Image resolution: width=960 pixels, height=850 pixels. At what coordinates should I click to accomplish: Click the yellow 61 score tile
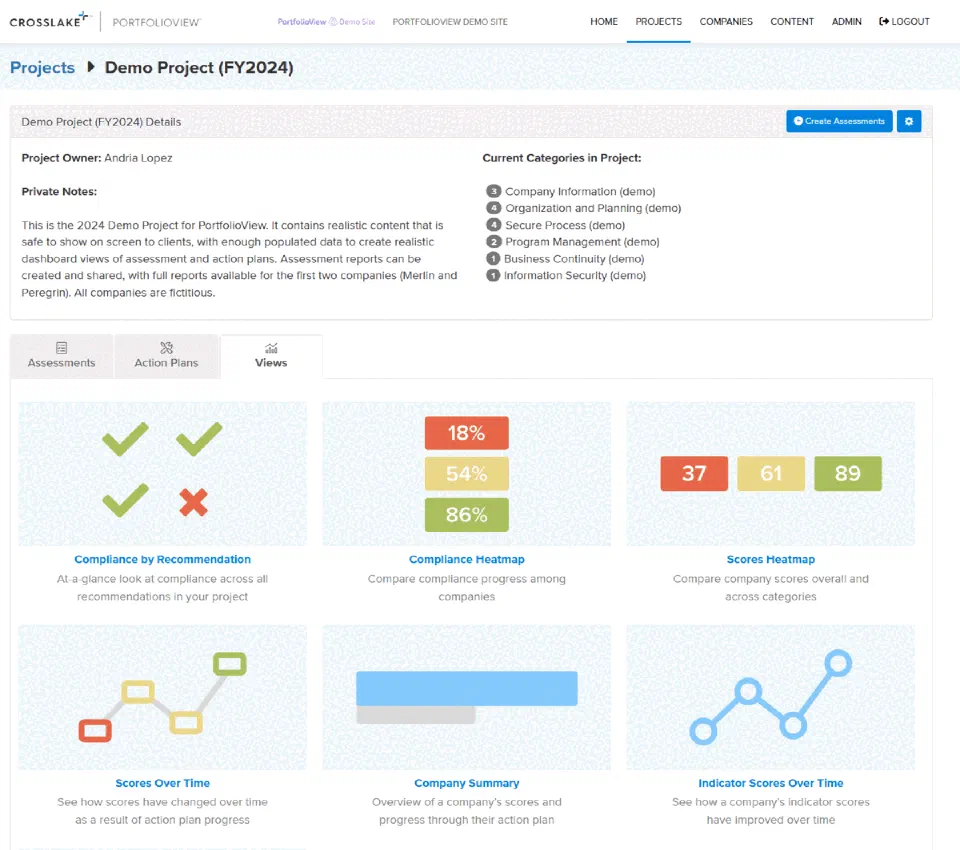coord(771,473)
